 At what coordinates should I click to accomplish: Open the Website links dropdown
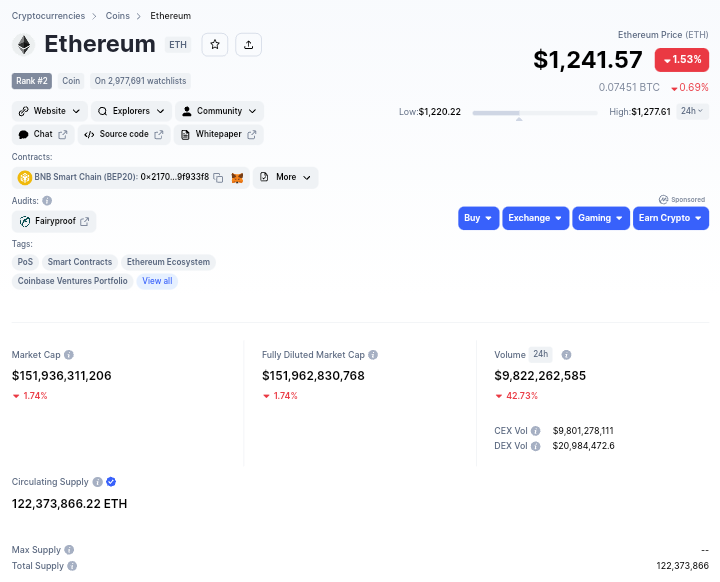click(x=50, y=111)
